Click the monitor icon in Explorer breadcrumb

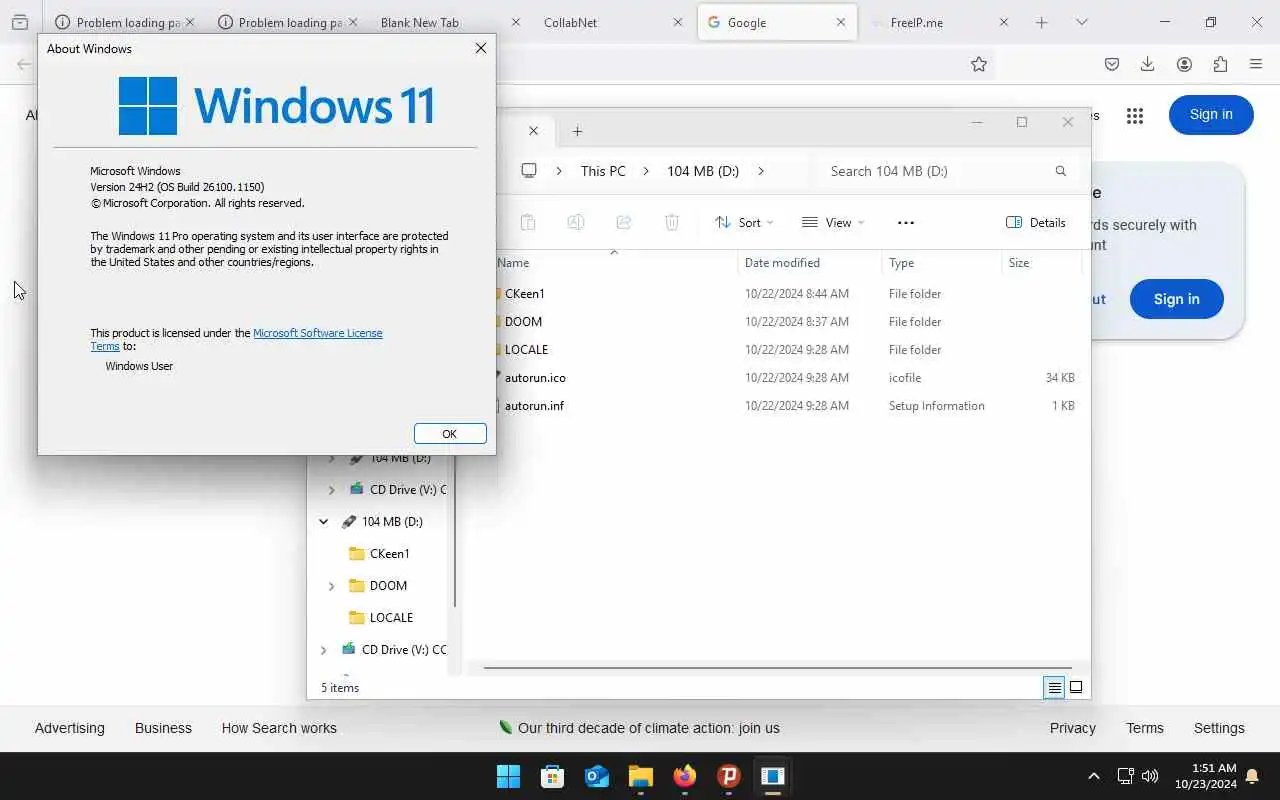[529, 171]
